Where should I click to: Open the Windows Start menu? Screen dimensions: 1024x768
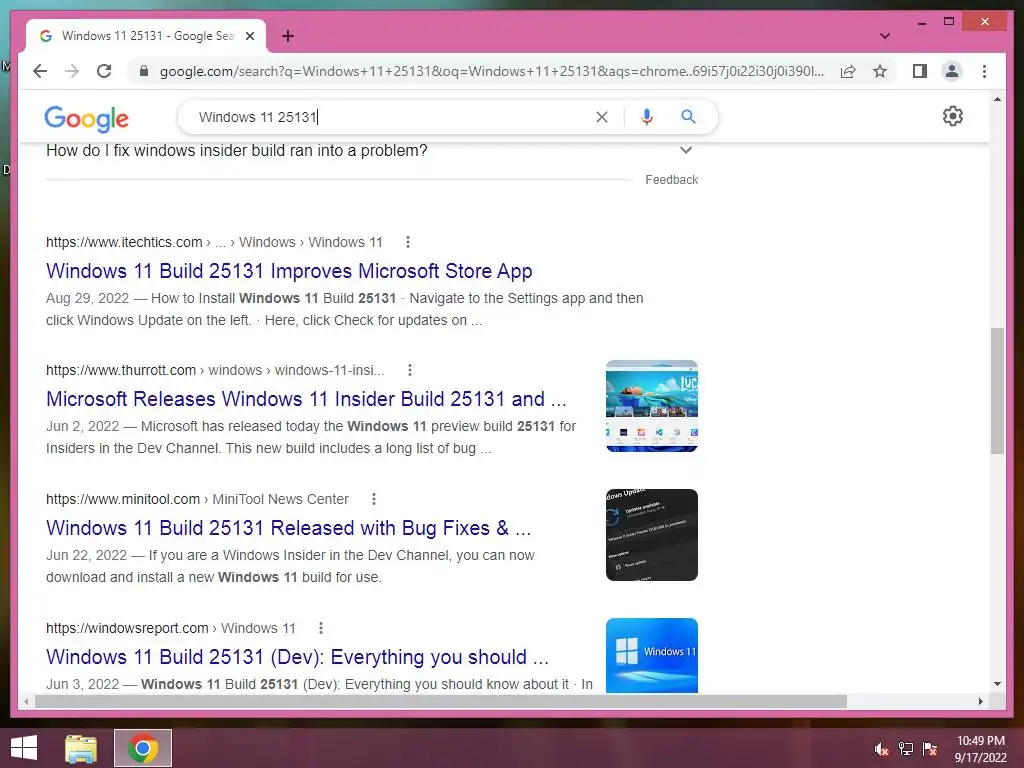coord(24,748)
